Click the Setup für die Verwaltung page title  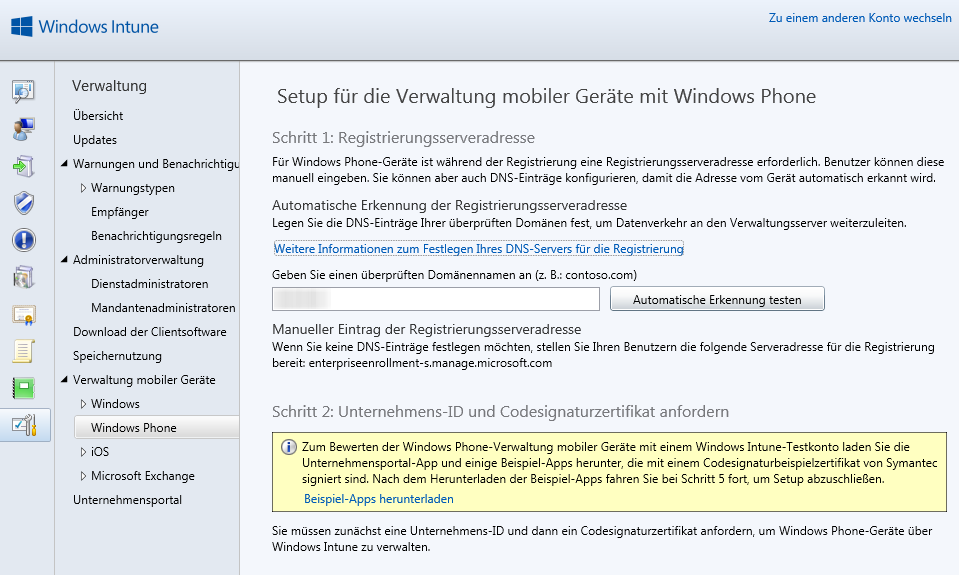click(547, 97)
